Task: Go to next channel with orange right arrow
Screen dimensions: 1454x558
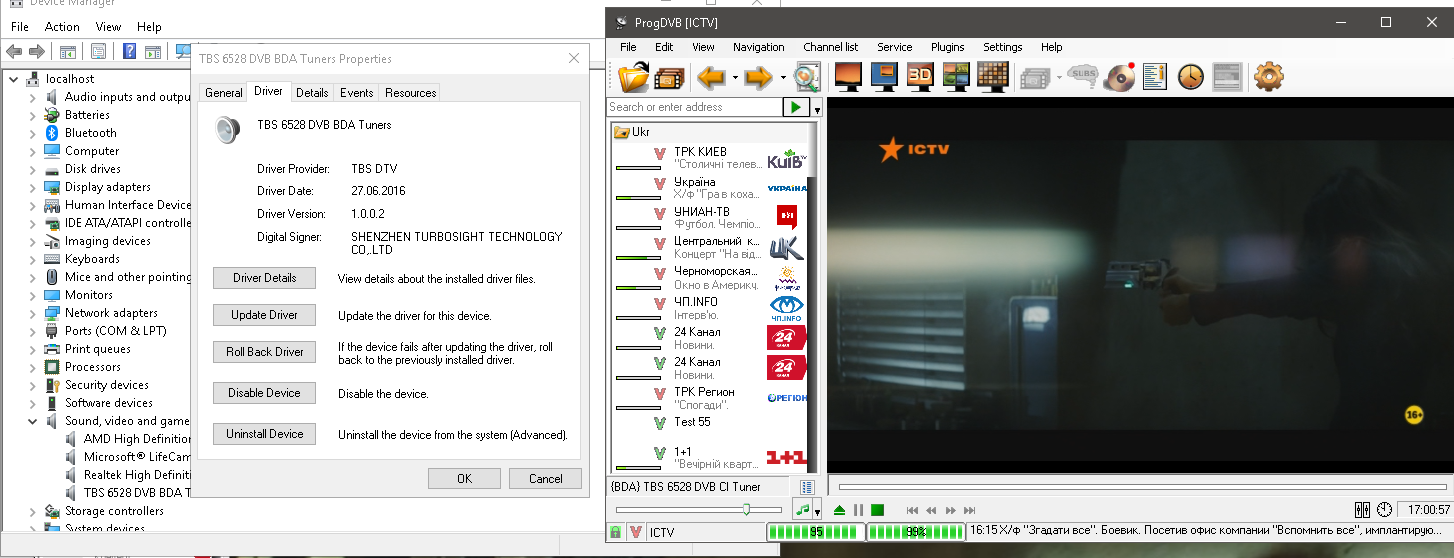Action: pos(758,77)
